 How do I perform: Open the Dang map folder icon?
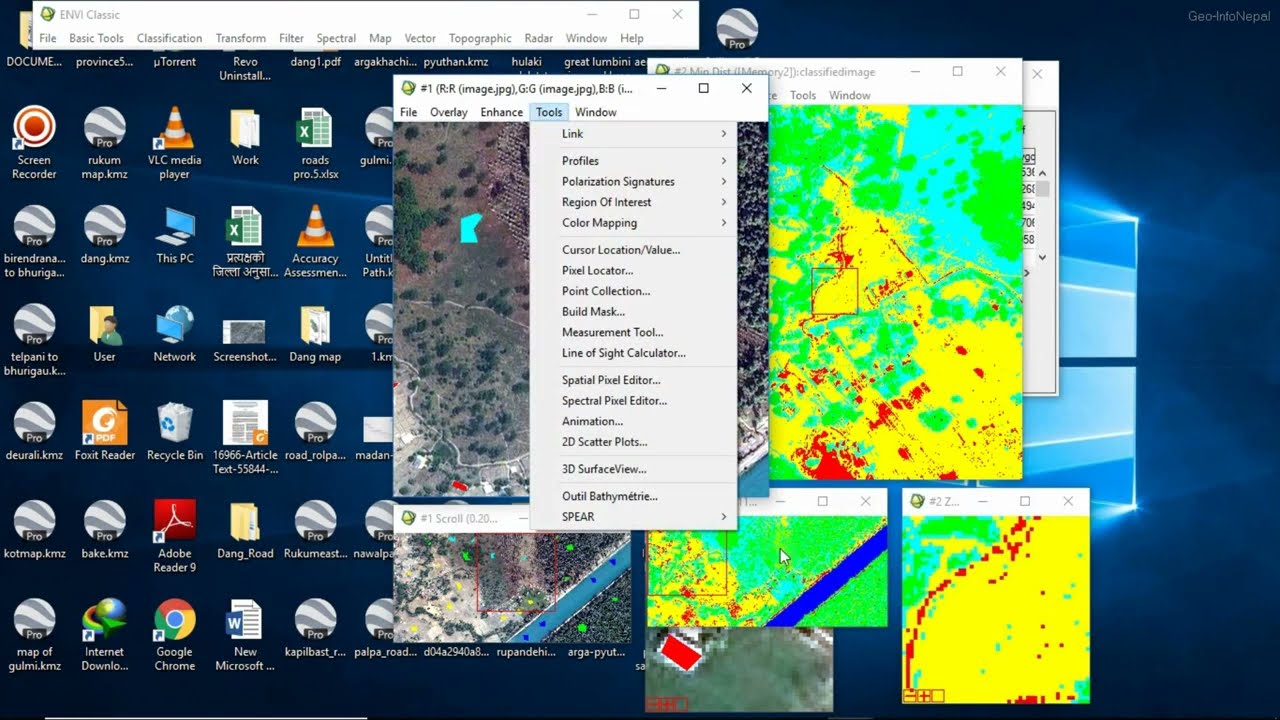click(315, 333)
